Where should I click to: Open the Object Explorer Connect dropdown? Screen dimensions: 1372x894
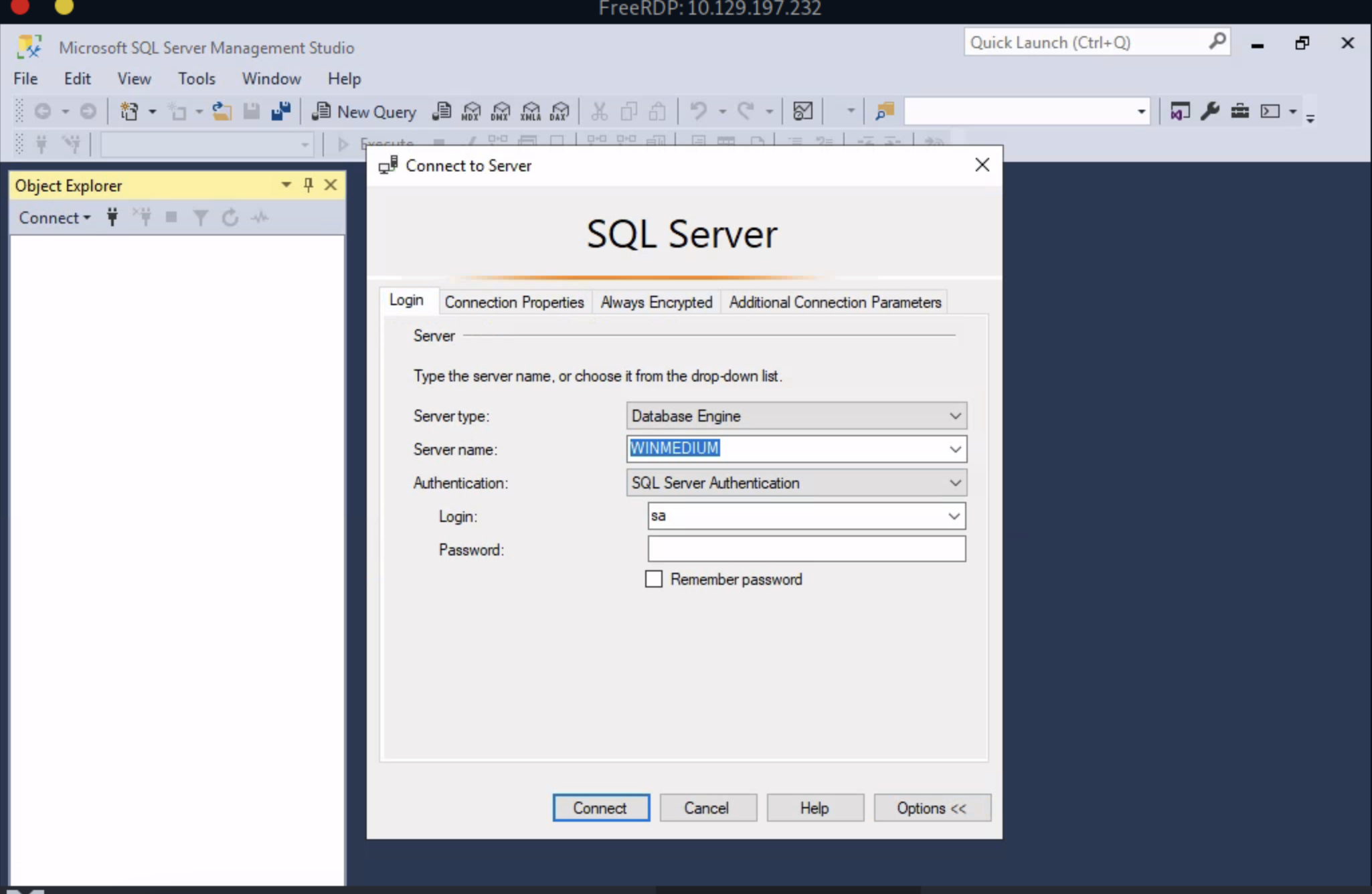click(55, 217)
